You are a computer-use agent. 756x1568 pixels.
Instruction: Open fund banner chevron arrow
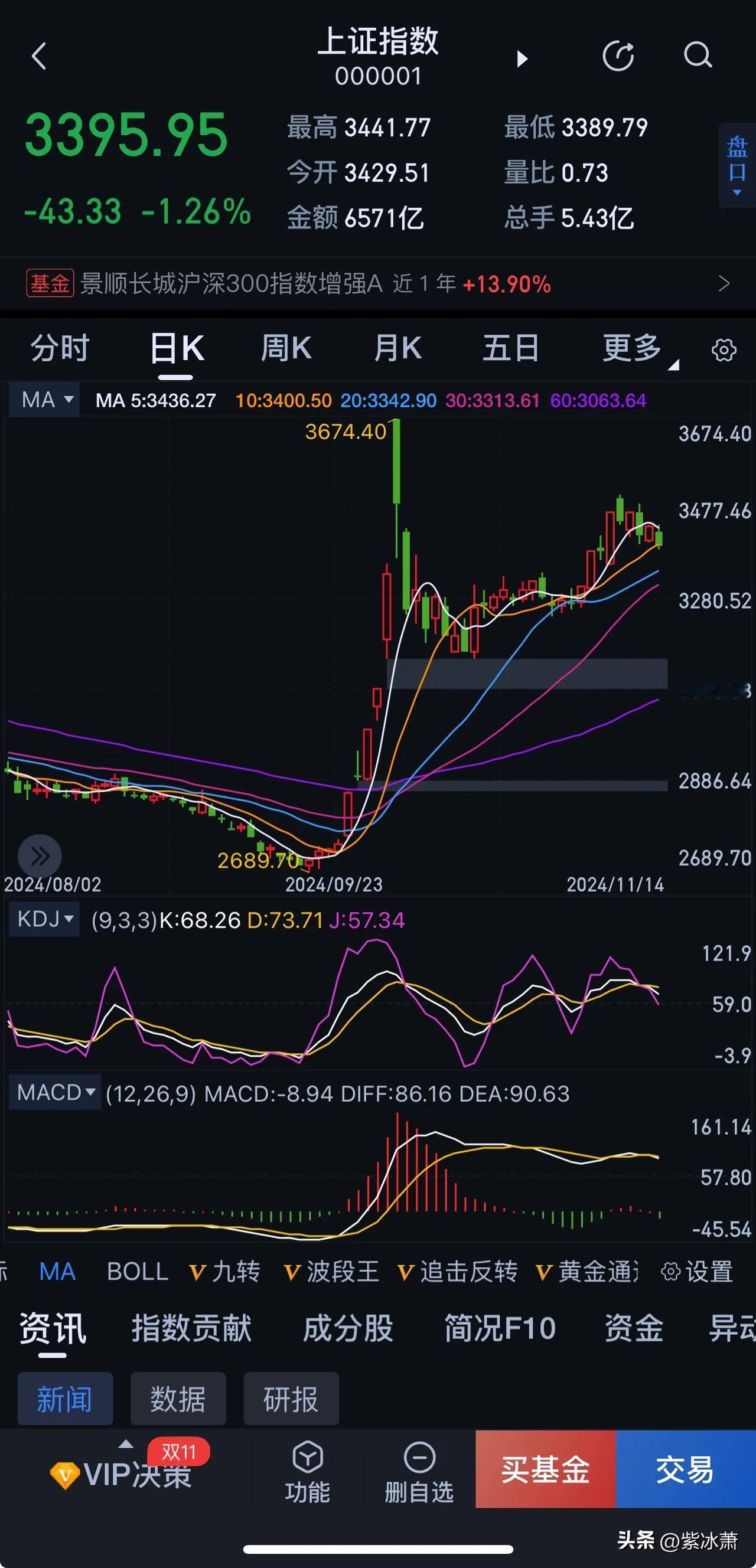click(x=724, y=283)
